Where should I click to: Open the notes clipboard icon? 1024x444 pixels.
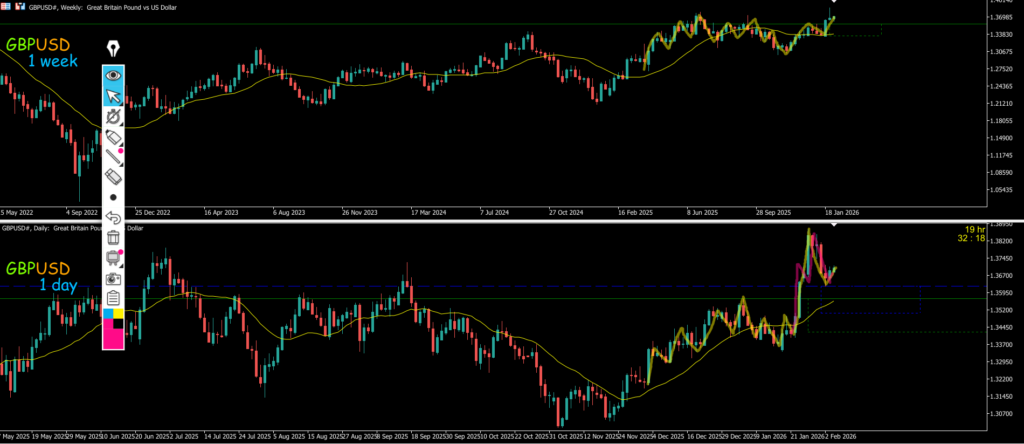click(114, 297)
